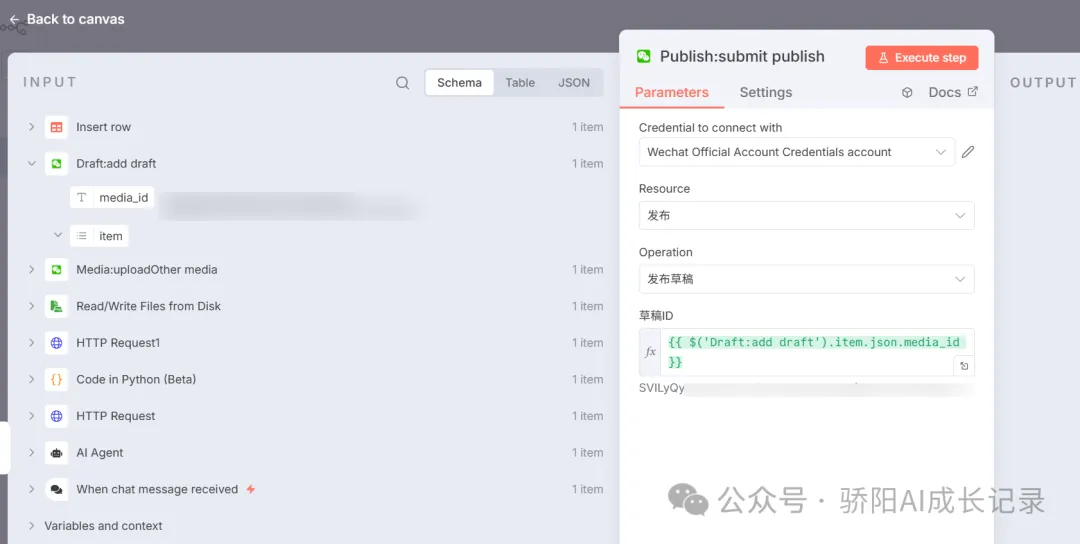Viewport: 1080px width, 544px height.
Task: Click the AI Agent robot icon
Action: 56,452
